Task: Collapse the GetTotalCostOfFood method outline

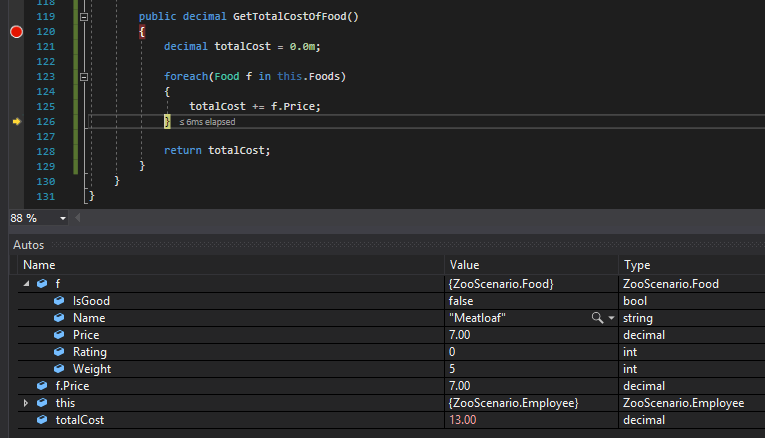Action: pos(85,18)
